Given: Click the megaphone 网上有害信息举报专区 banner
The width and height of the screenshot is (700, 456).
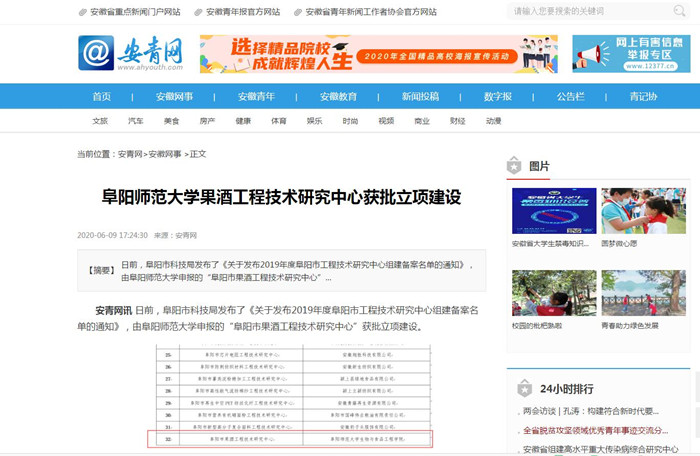Looking at the screenshot, I should (x=631, y=54).
